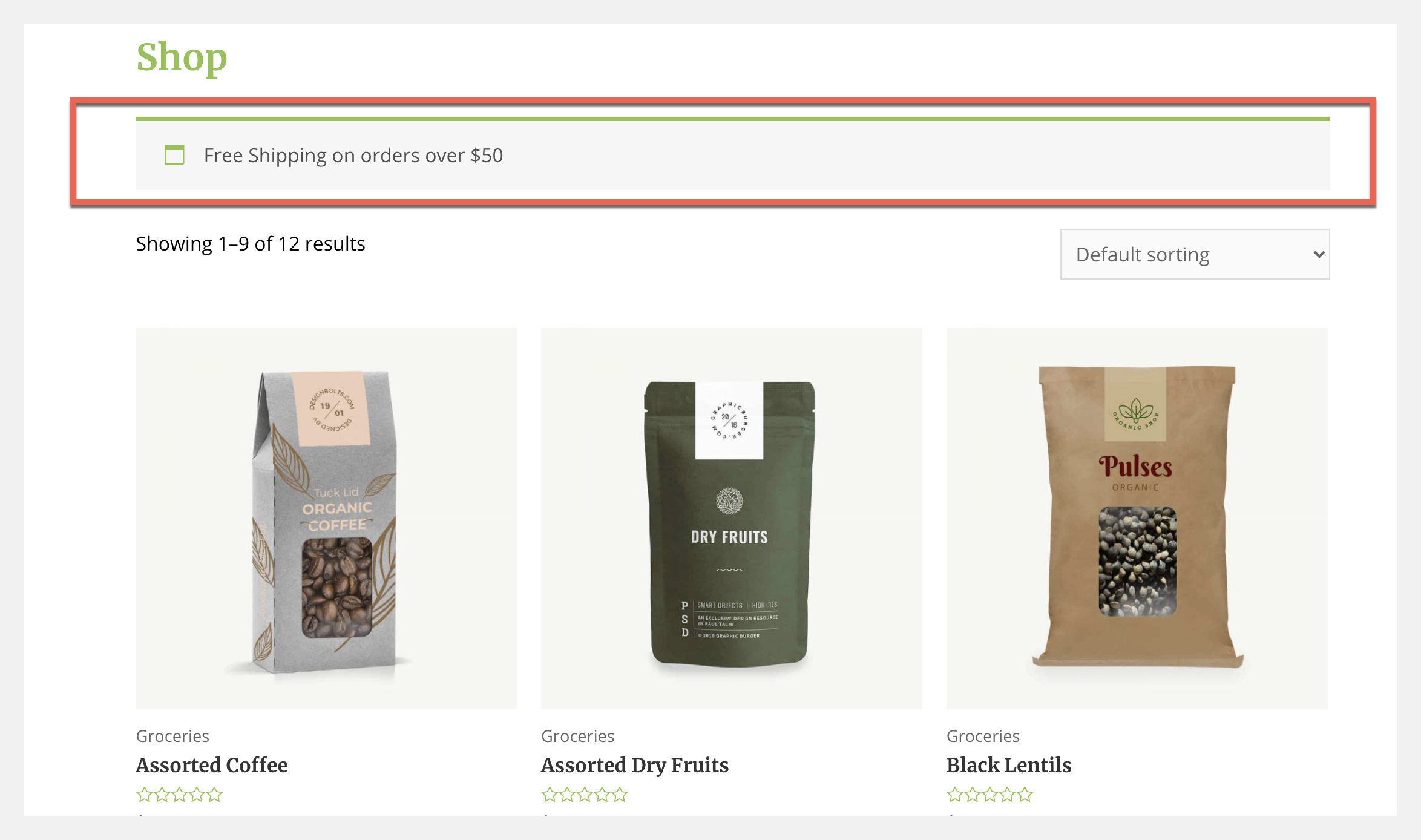1421x840 pixels.
Task: Click Groceries category above Black Lentils
Action: (983, 736)
